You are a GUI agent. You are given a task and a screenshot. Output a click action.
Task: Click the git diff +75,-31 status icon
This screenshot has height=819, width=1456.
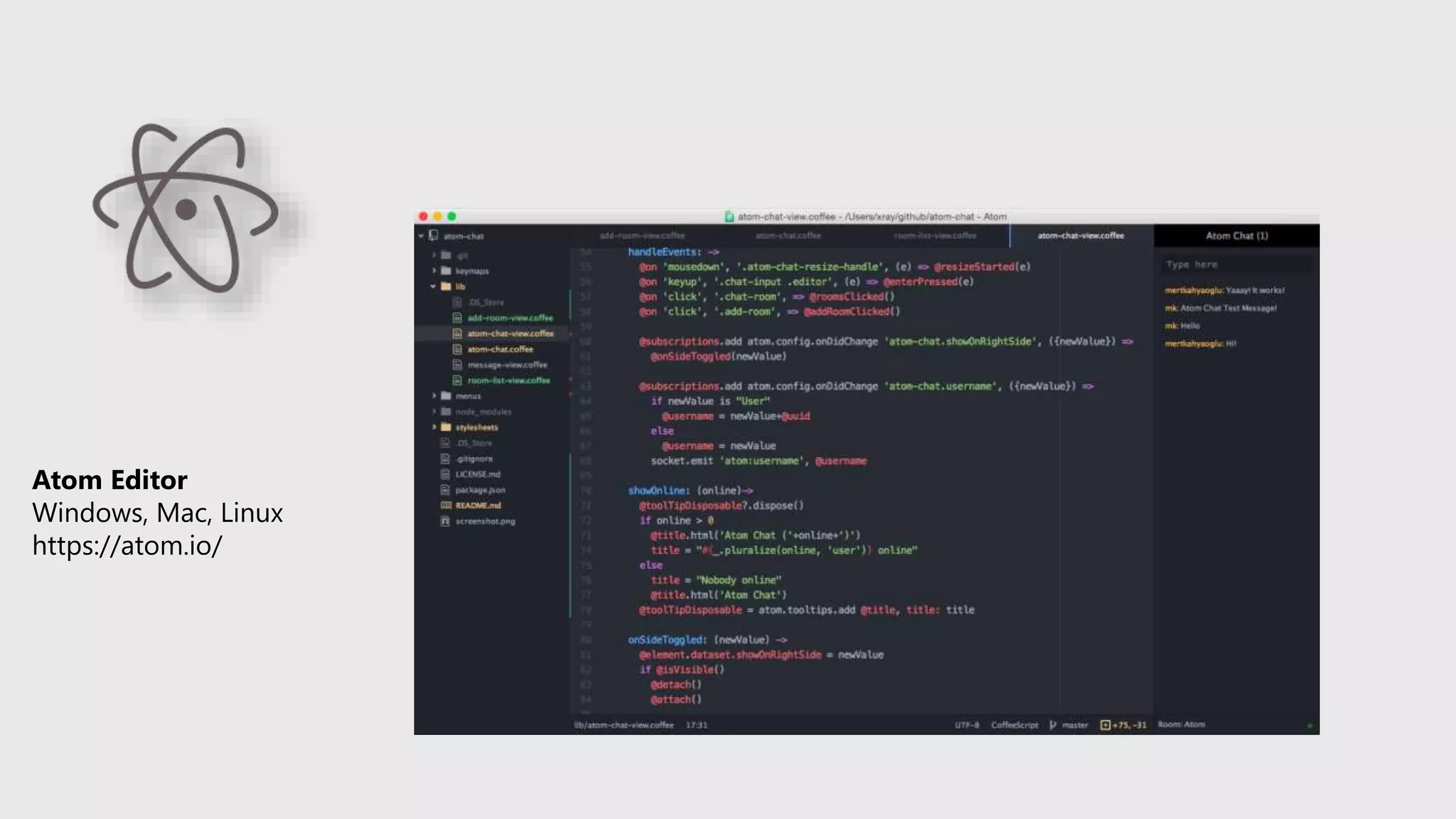[x=1105, y=725]
